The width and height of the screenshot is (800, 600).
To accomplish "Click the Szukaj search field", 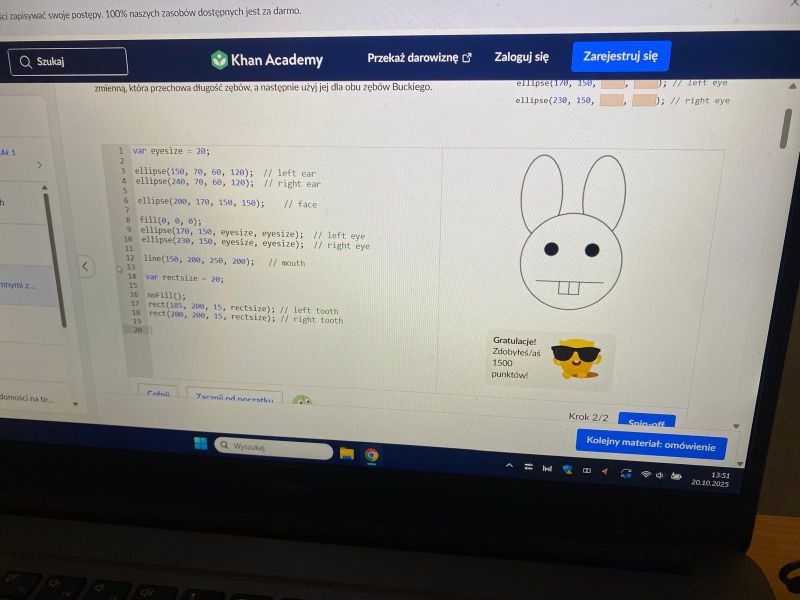I will [x=70, y=62].
